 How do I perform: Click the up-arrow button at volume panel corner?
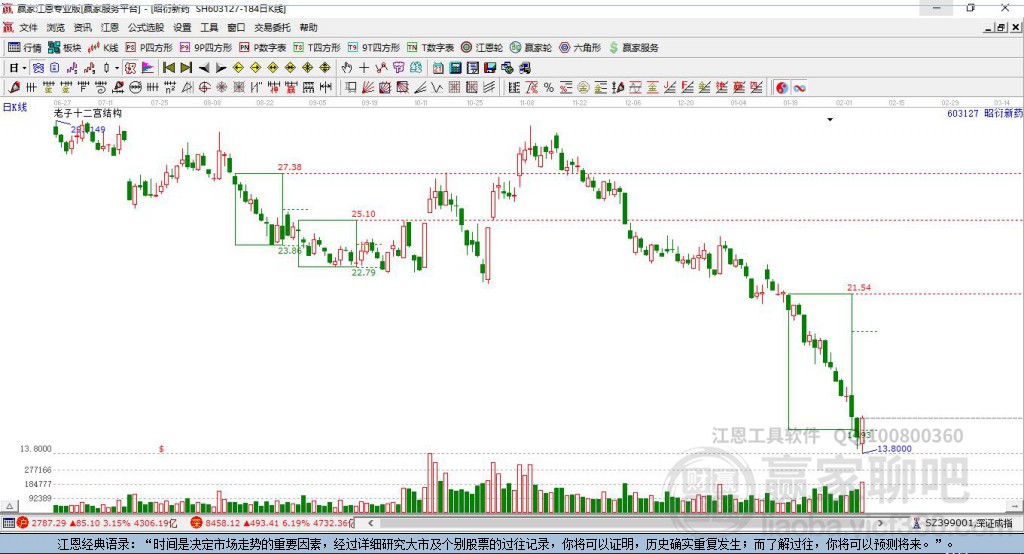(9, 506)
